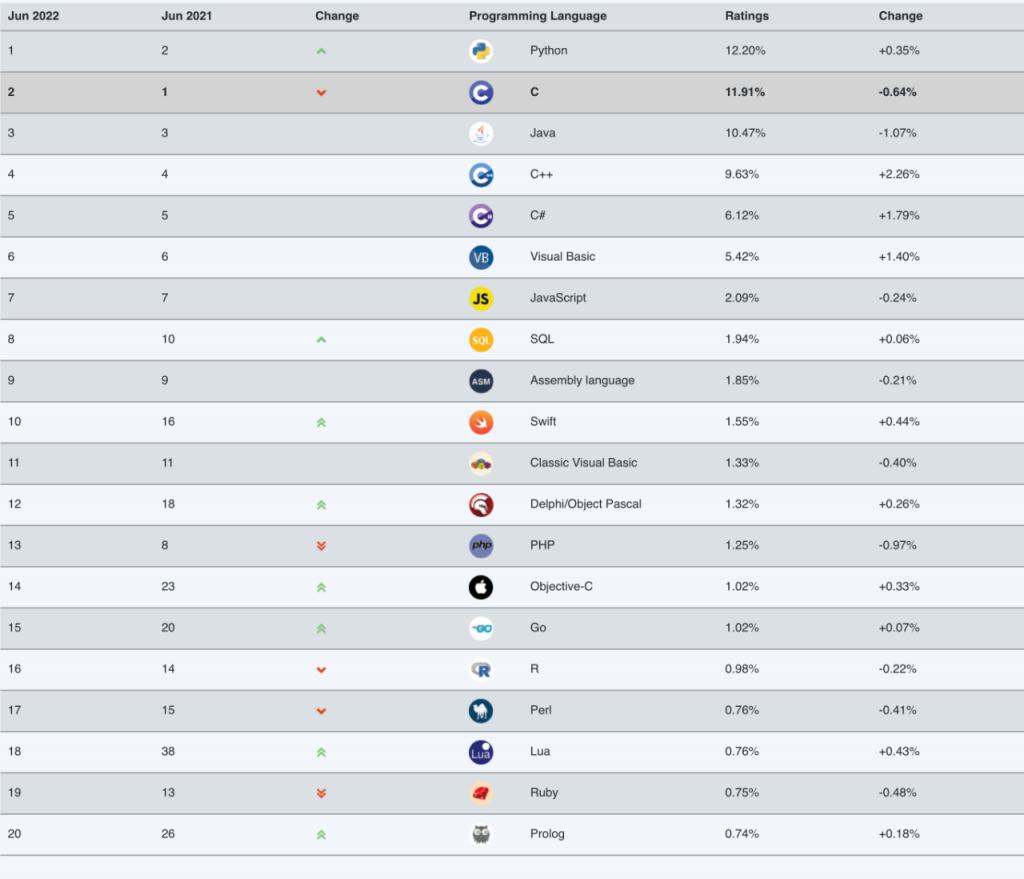Click the green up arrow beside Python

click(321, 51)
